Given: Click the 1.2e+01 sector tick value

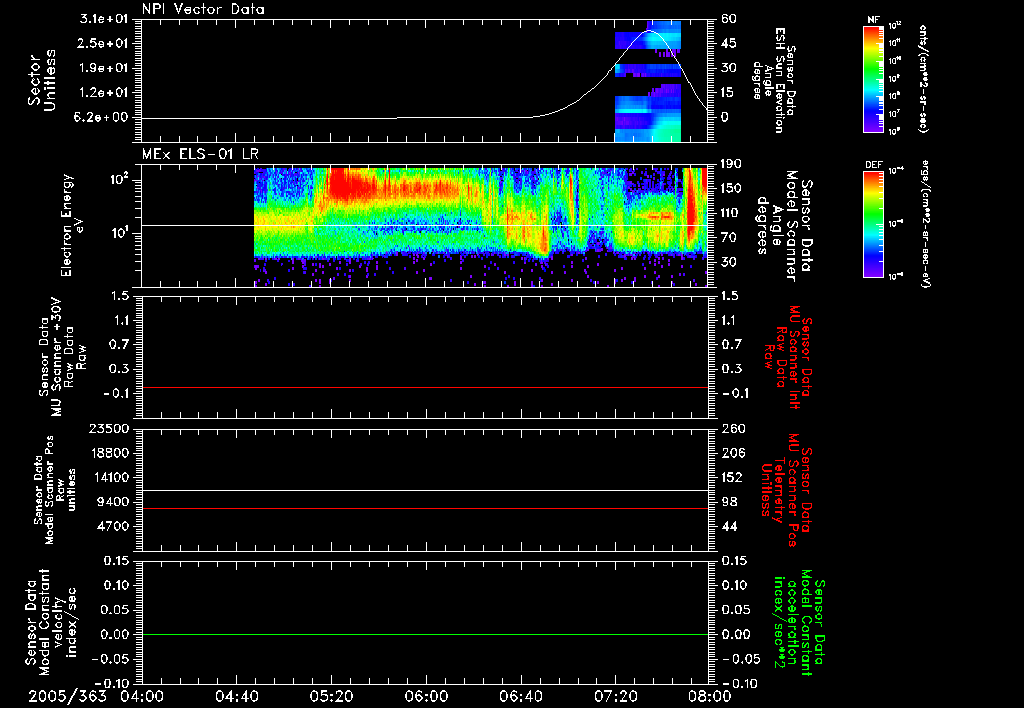Looking at the screenshot, I should click(104, 93).
